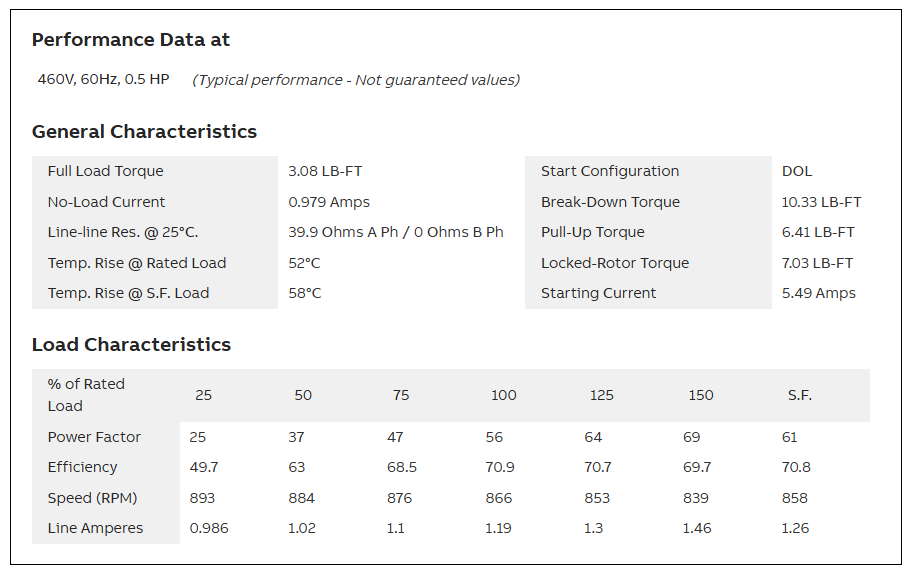Click the Temp. Rise @ S.F. Load label

click(129, 293)
